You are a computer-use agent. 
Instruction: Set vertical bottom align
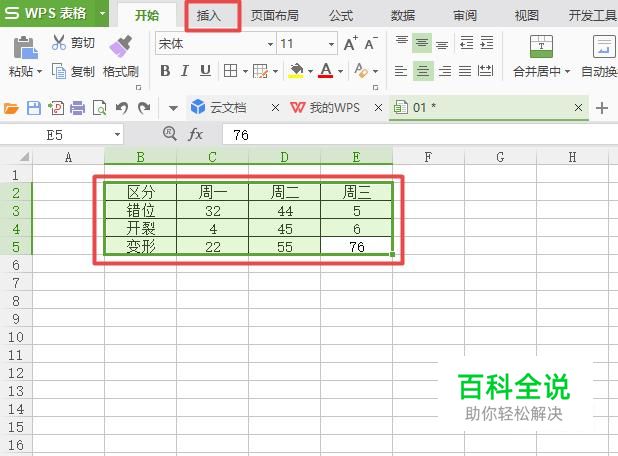[x=442, y=43]
